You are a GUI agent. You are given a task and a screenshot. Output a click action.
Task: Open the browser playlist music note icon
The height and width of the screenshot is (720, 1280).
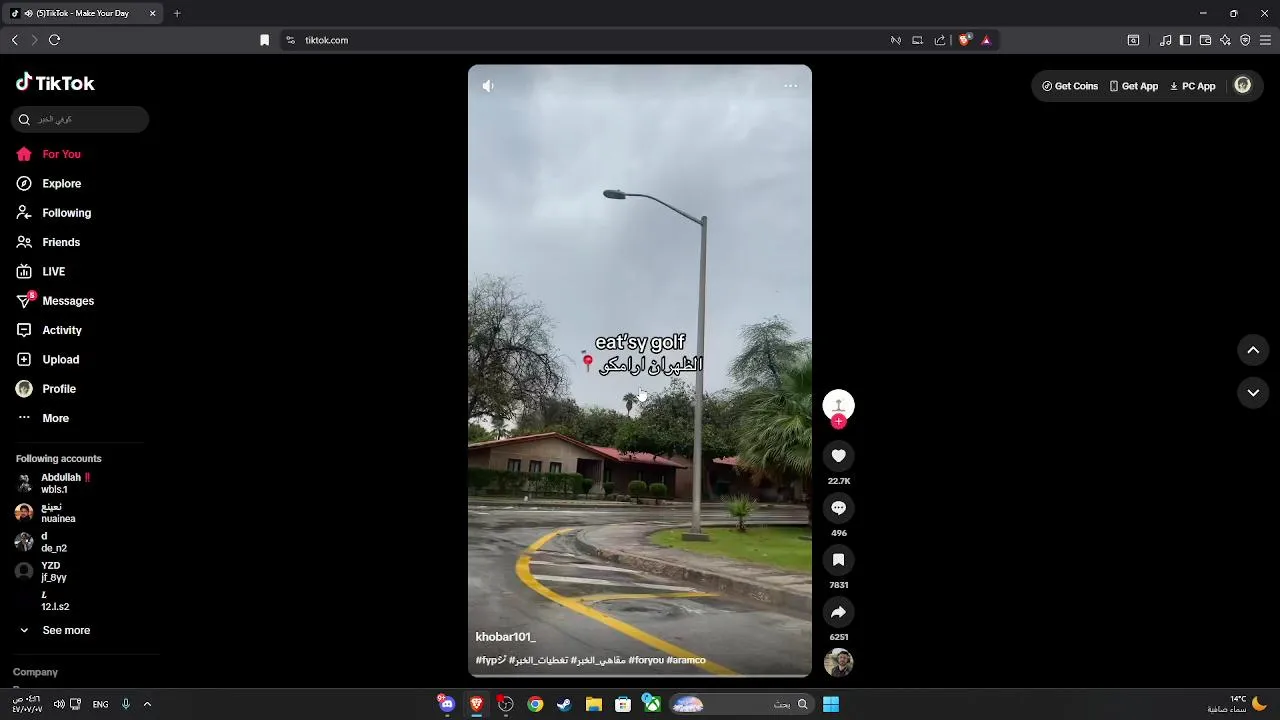coord(1165,40)
